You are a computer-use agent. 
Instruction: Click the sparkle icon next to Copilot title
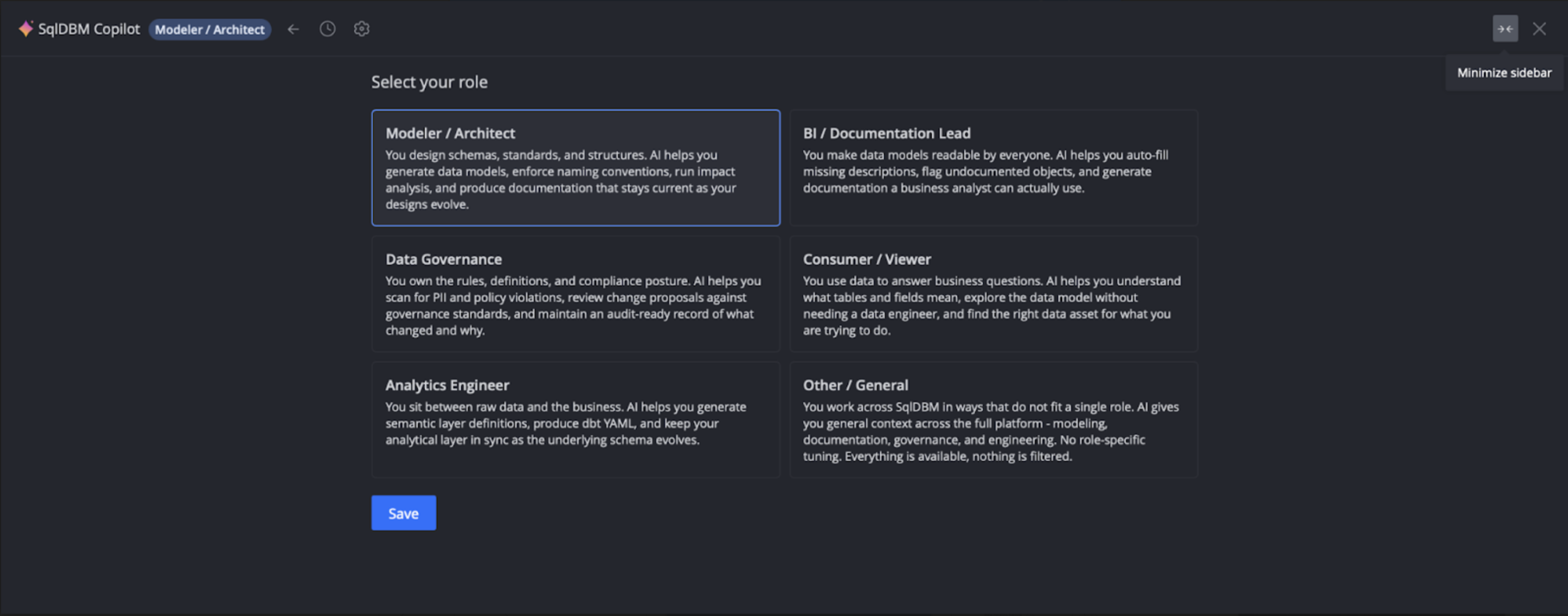click(x=26, y=28)
